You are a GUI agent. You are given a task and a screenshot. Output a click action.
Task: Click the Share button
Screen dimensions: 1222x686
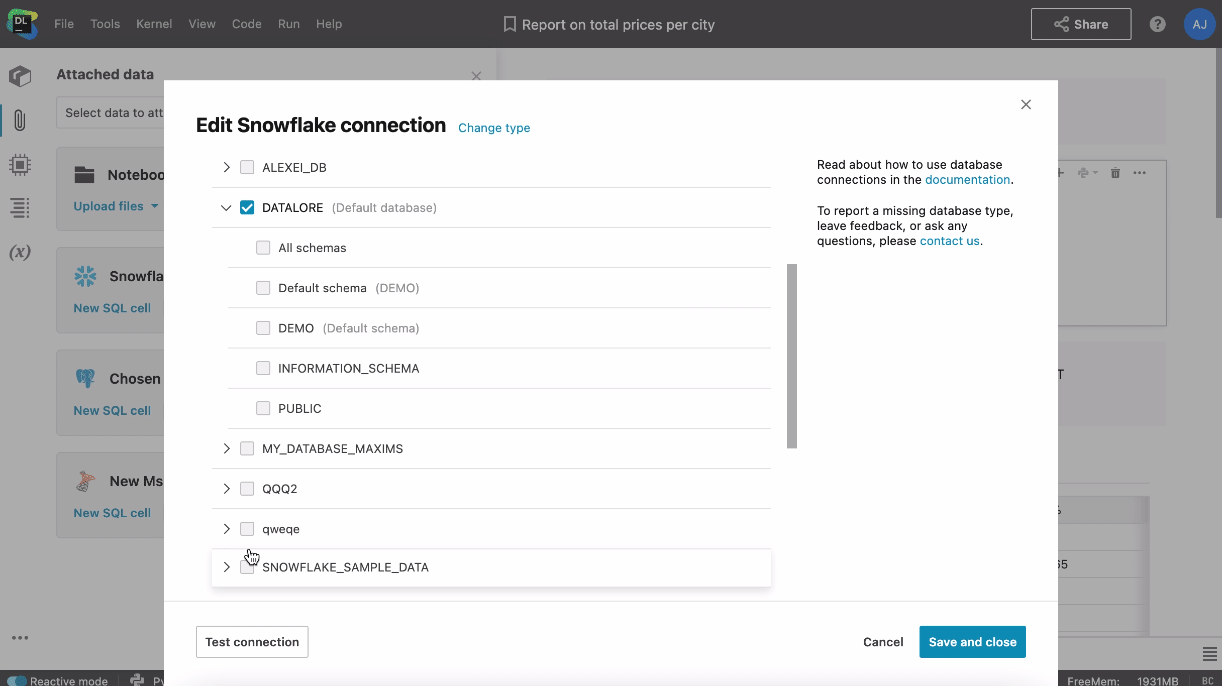1081,24
